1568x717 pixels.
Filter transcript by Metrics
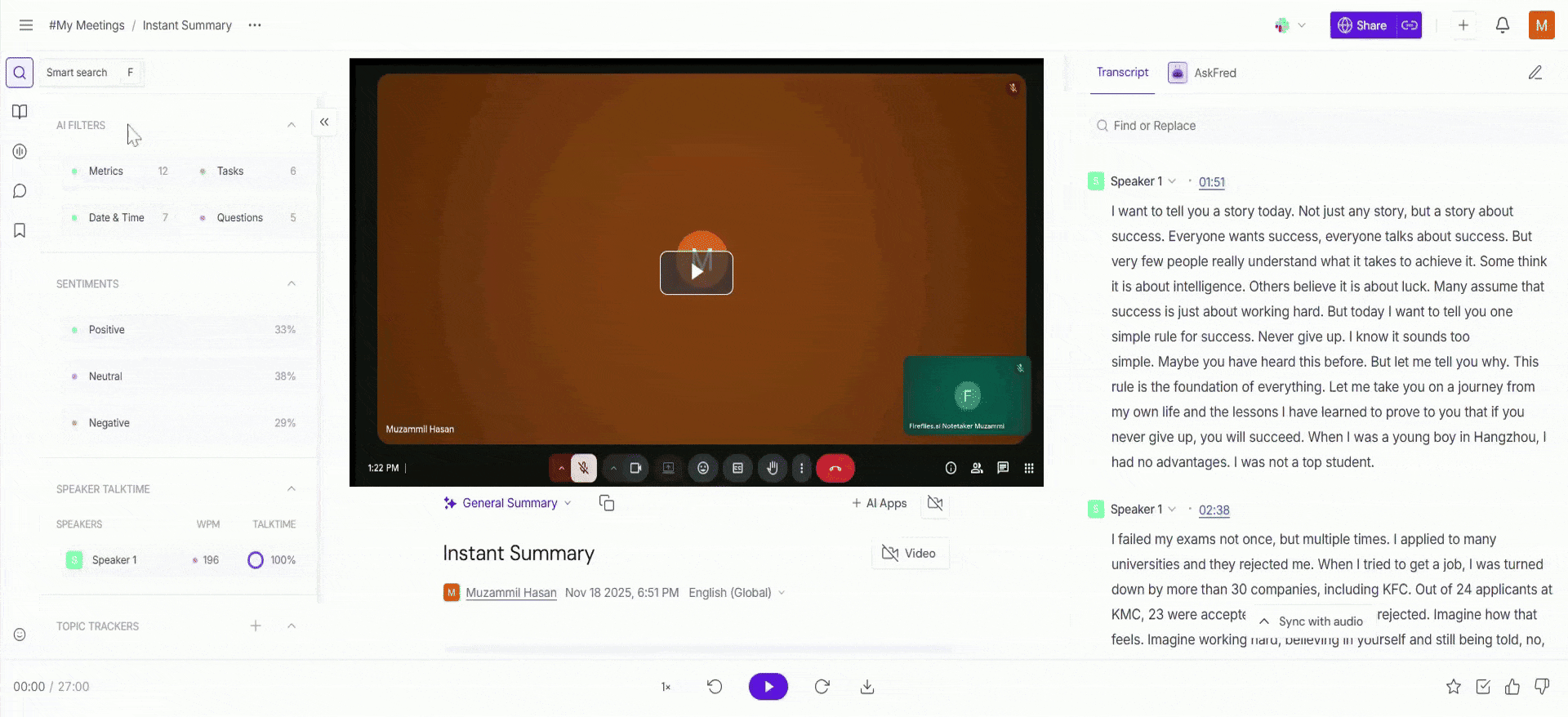click(x=121, y=171)
